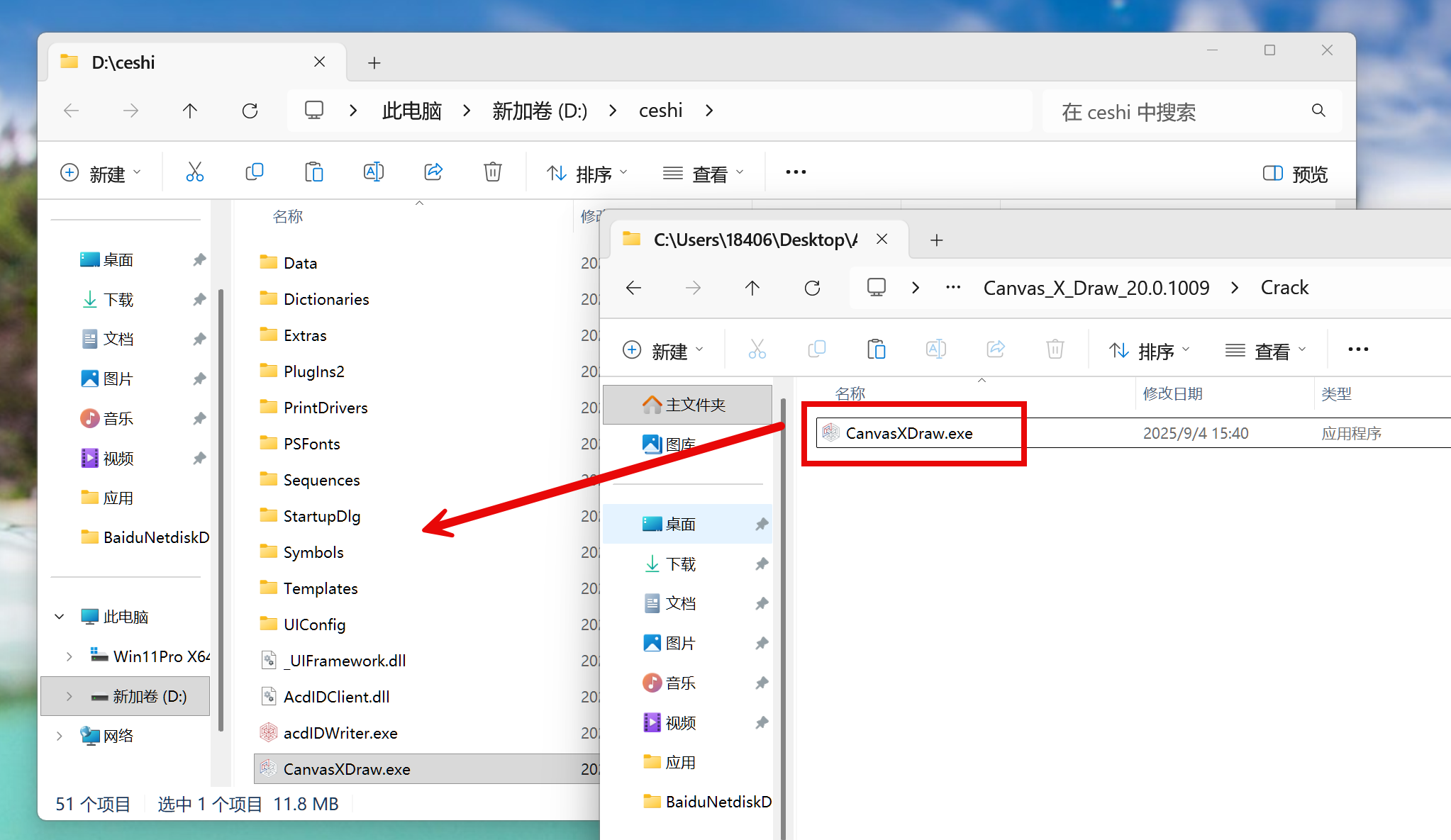Click the Paste icon in Crack window toolbar

(x=876, y=349)
